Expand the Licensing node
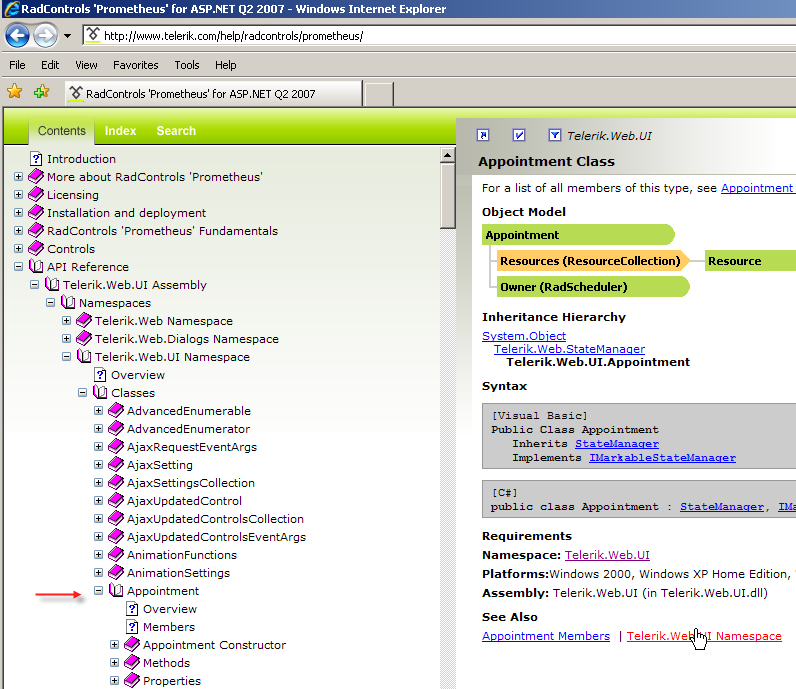The height and width of the screenshot is (689, 796). [18, 194]
